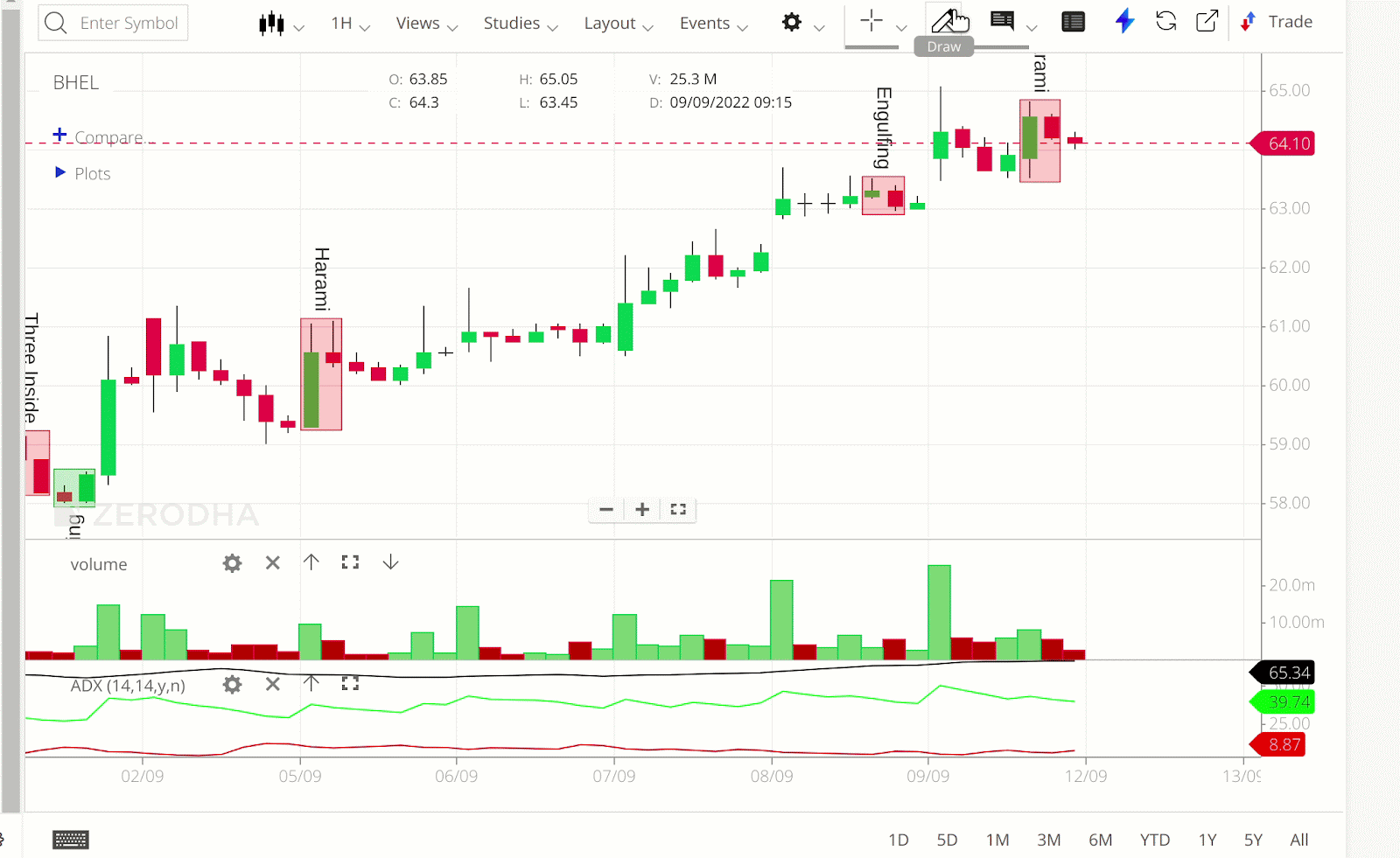1400x858 pixels.
Task: Open chart settings gear in top toolbar
Action: pyautogui.click(x=792, y=23)
